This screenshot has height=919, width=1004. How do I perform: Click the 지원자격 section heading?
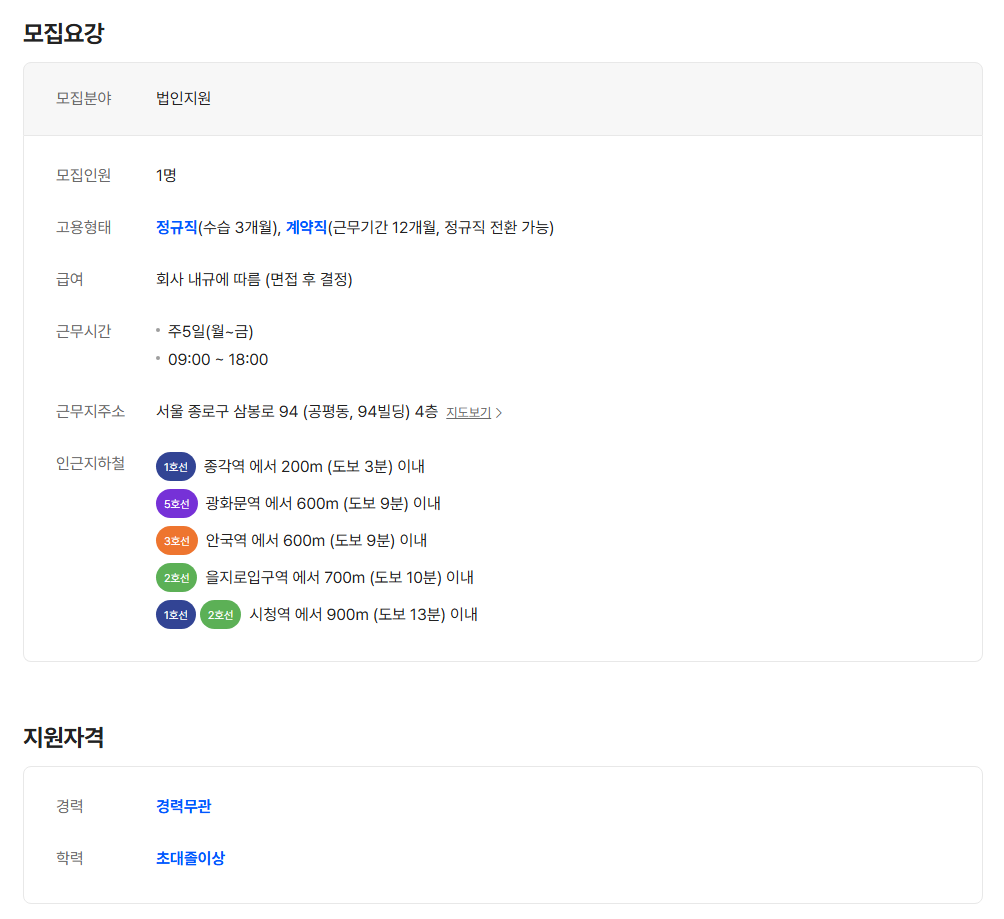[64, 737]
